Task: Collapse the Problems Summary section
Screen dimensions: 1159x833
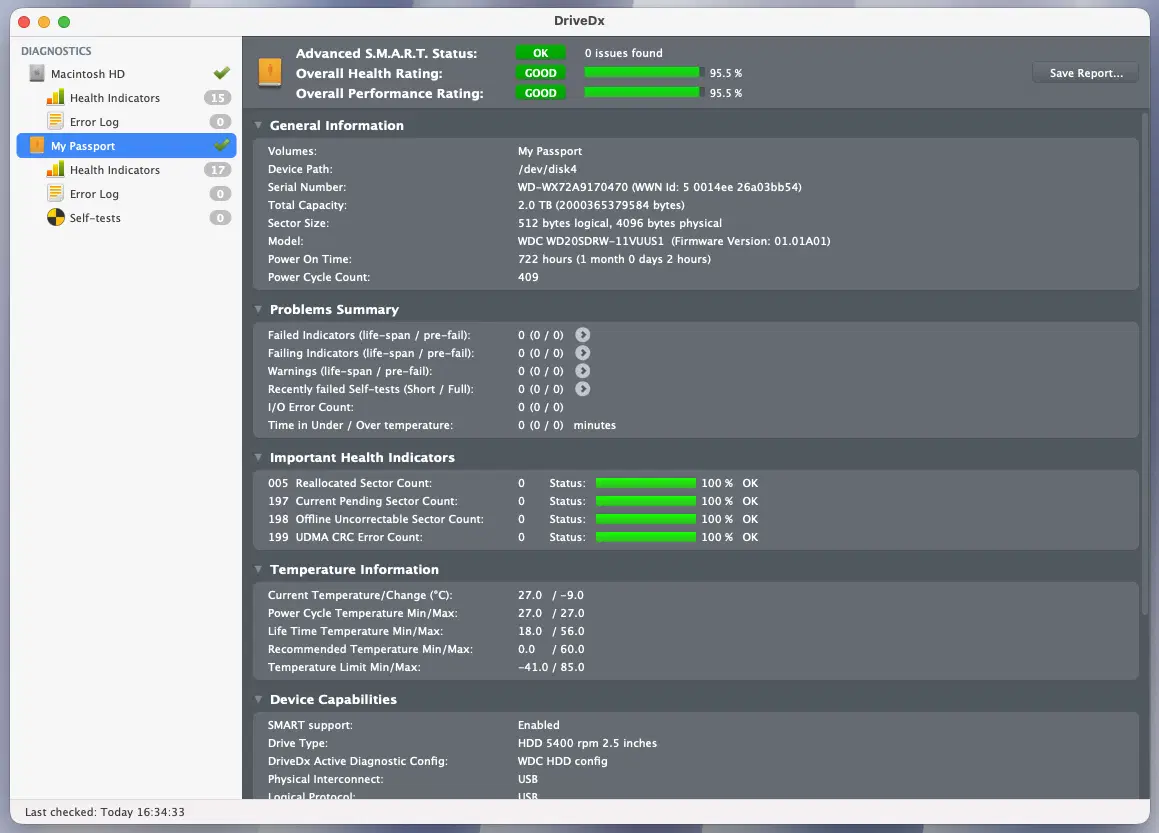Action: (x=258, y=309)
